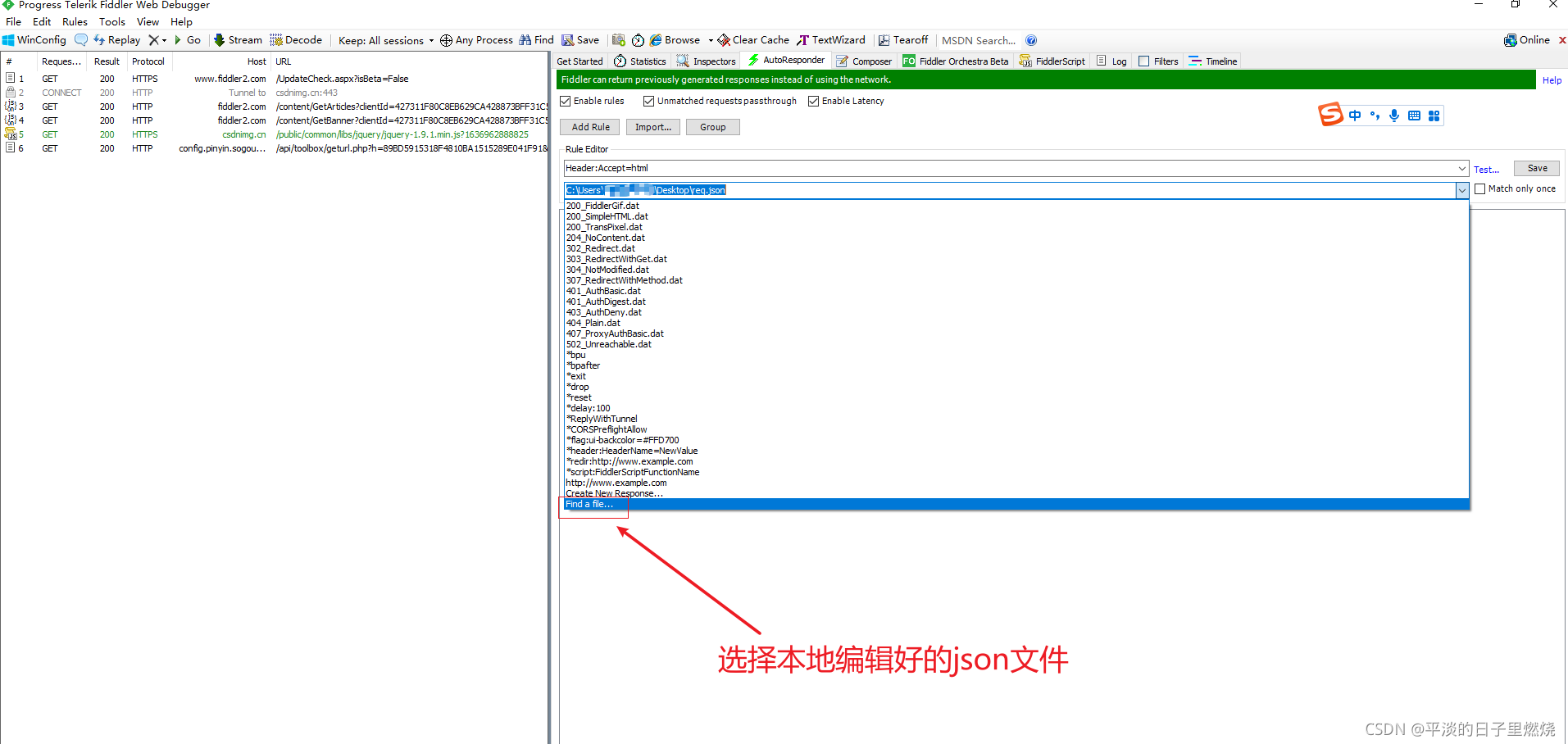
Task: Save the rule in Rule Editor
Action: coord(1537,168)
